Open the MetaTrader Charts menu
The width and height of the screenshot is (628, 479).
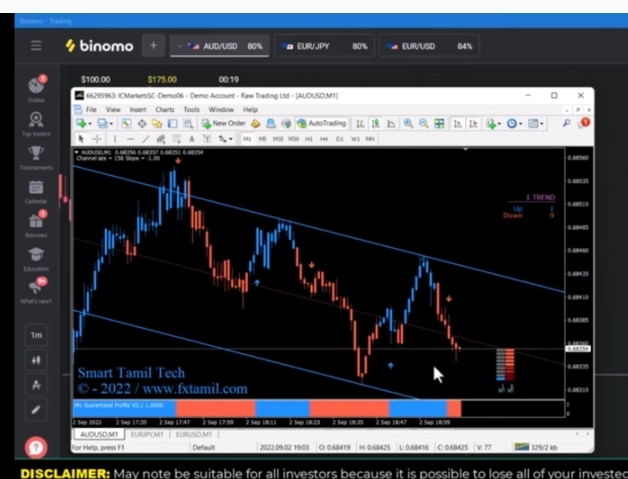coord(165,109)
